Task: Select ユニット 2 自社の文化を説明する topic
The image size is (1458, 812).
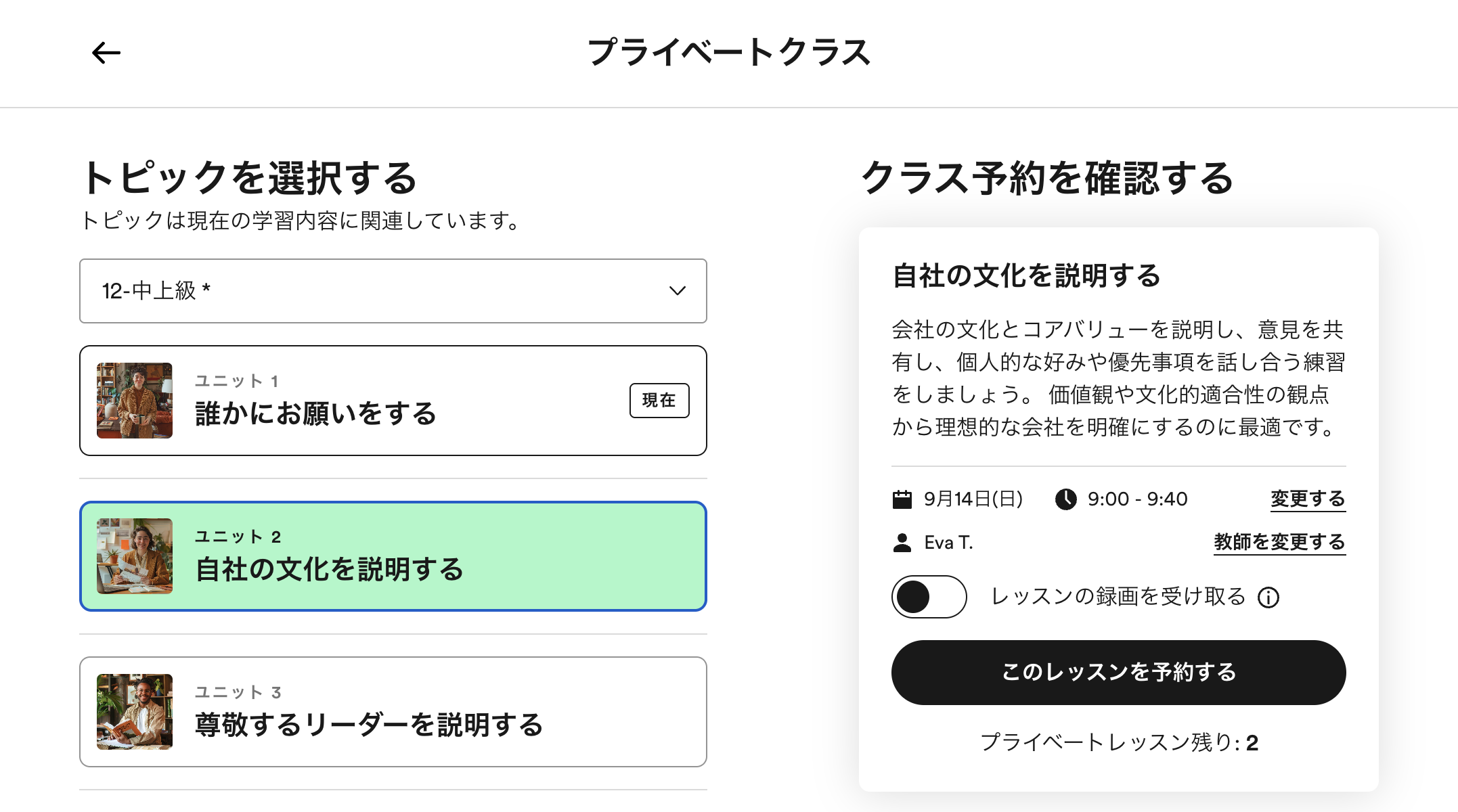Action: pyautogui.click(x=393, y=556)
